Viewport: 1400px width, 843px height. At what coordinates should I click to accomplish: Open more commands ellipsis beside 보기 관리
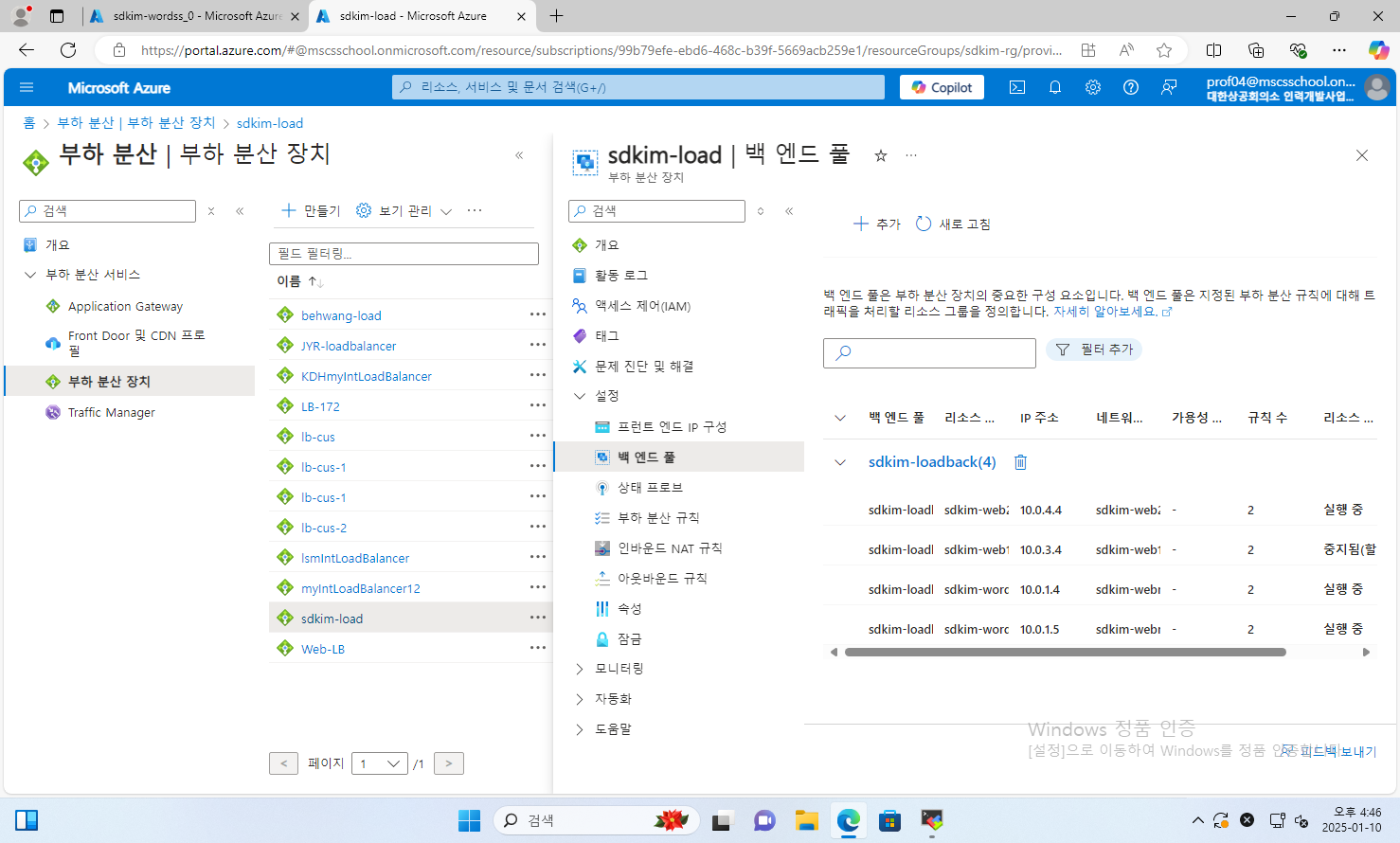pos(475,210)
